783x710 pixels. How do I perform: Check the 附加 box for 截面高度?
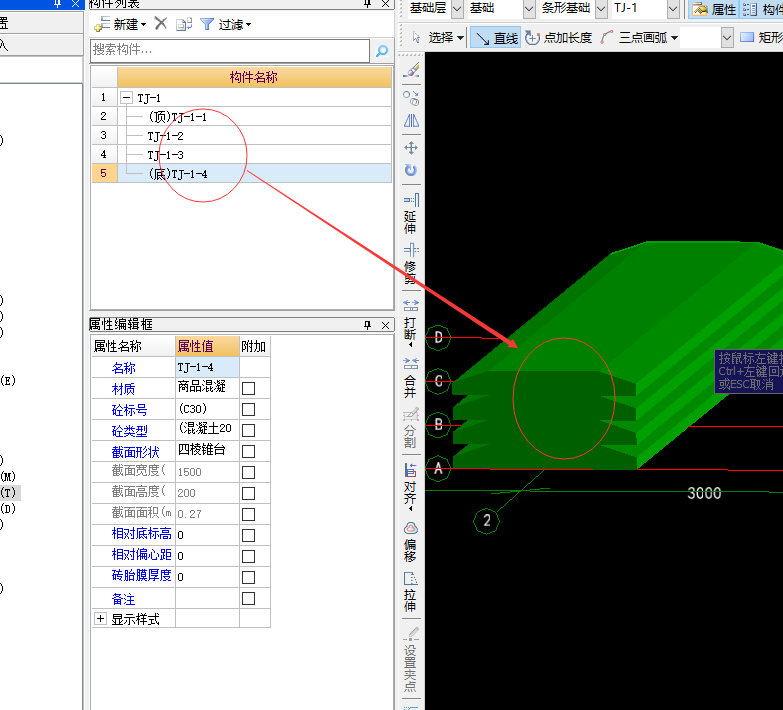pos(248,493)
